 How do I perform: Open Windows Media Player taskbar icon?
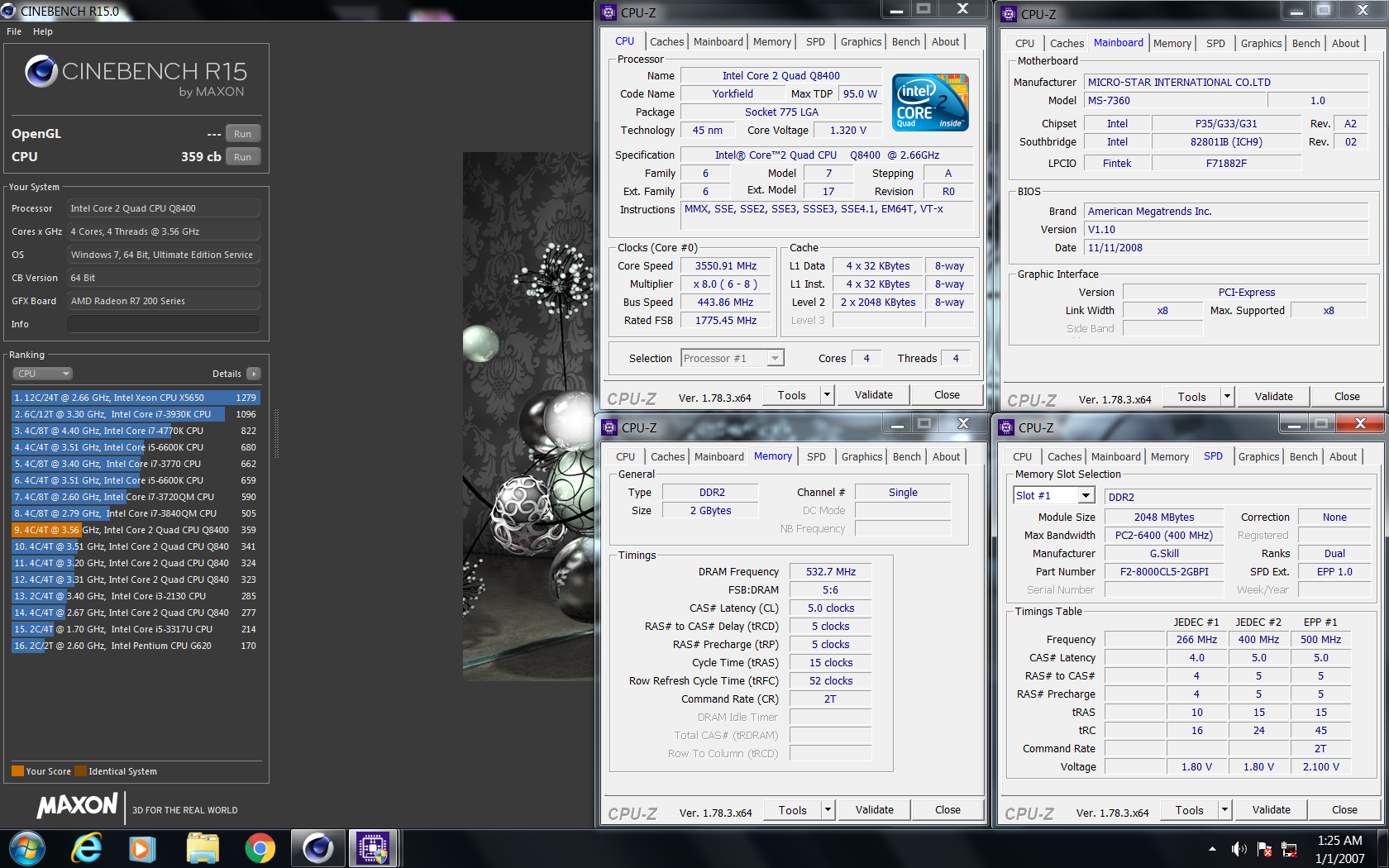142,848
